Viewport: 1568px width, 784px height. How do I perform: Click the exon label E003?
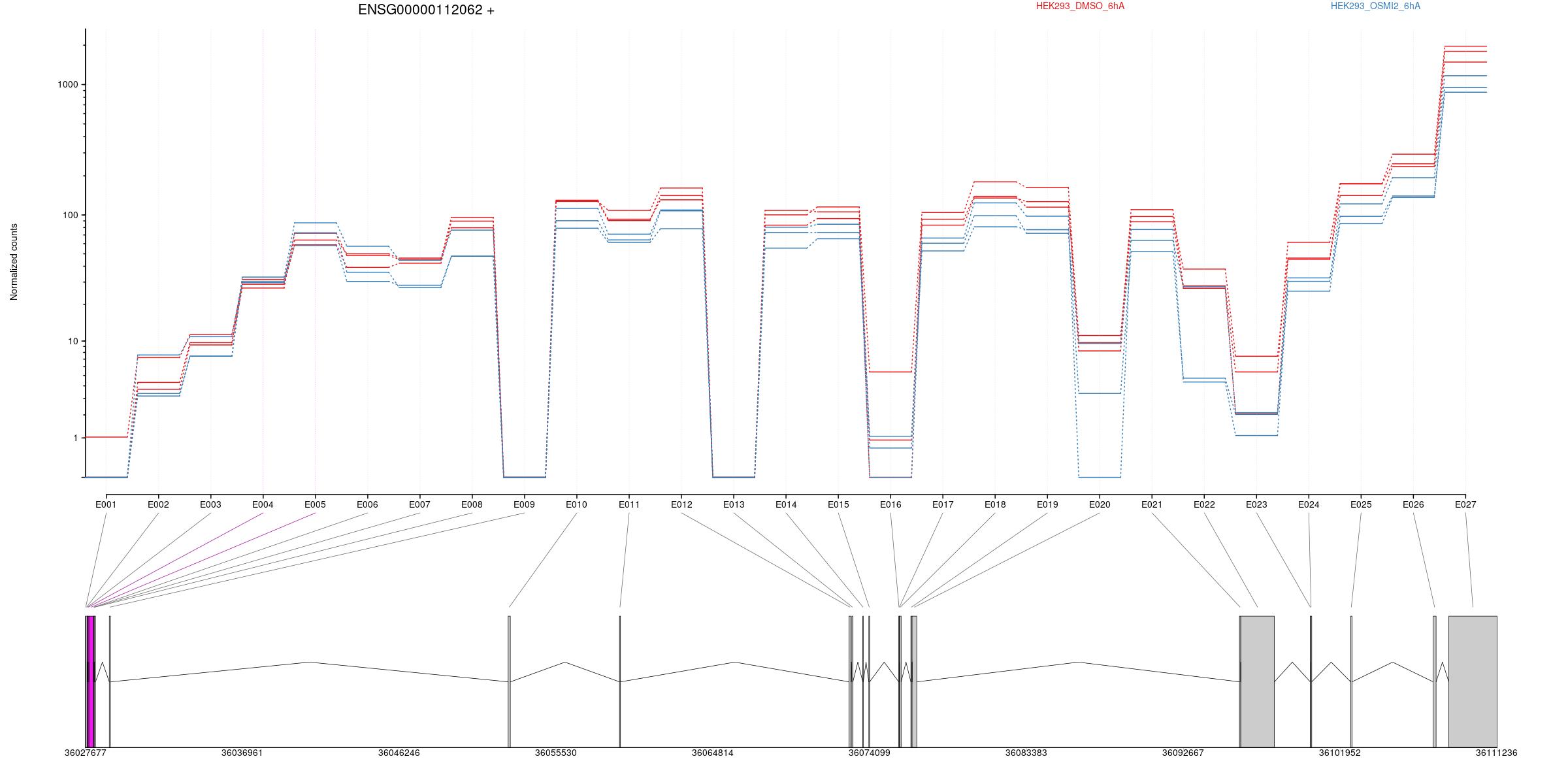pos(210,504)
